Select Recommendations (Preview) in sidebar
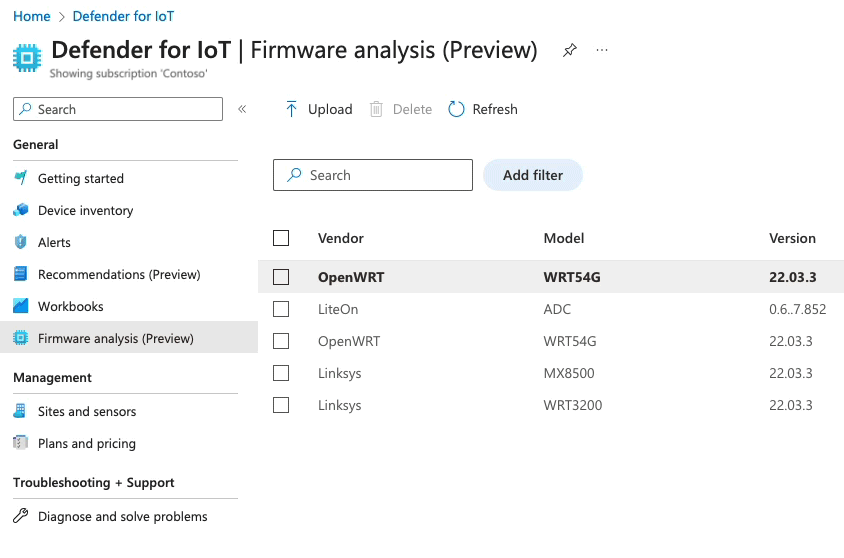The height and width of the screenshot is (558, 844). tap(119, 274)
